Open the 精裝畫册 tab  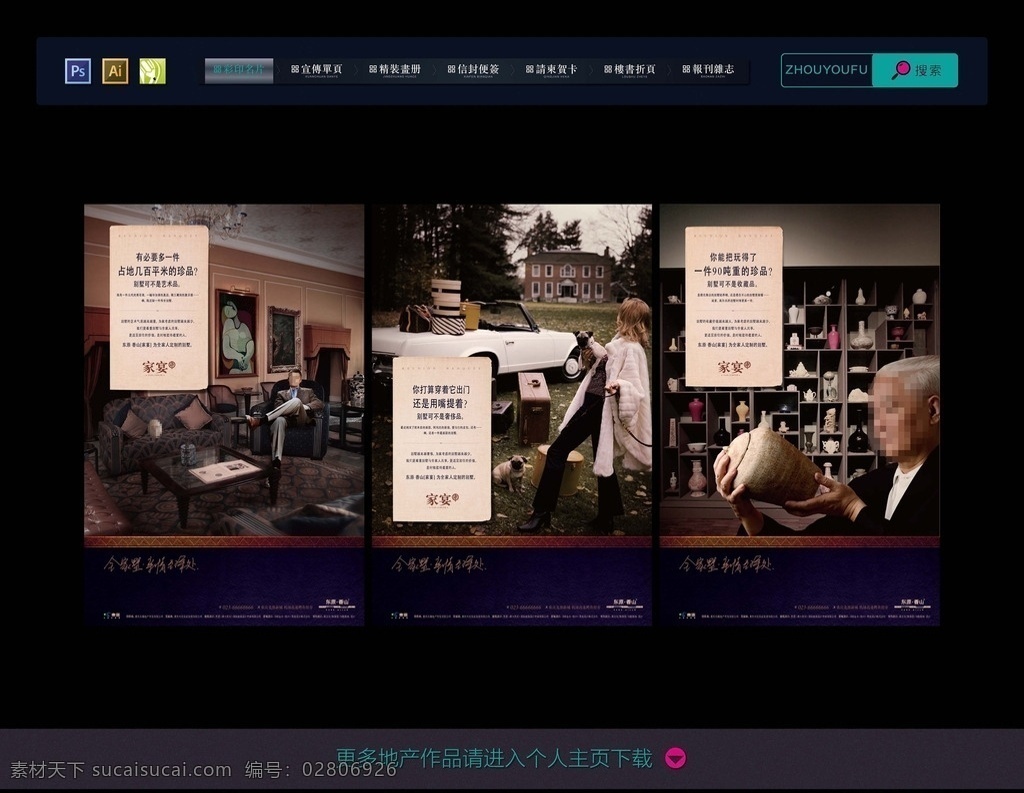click(x=395, y=70)
